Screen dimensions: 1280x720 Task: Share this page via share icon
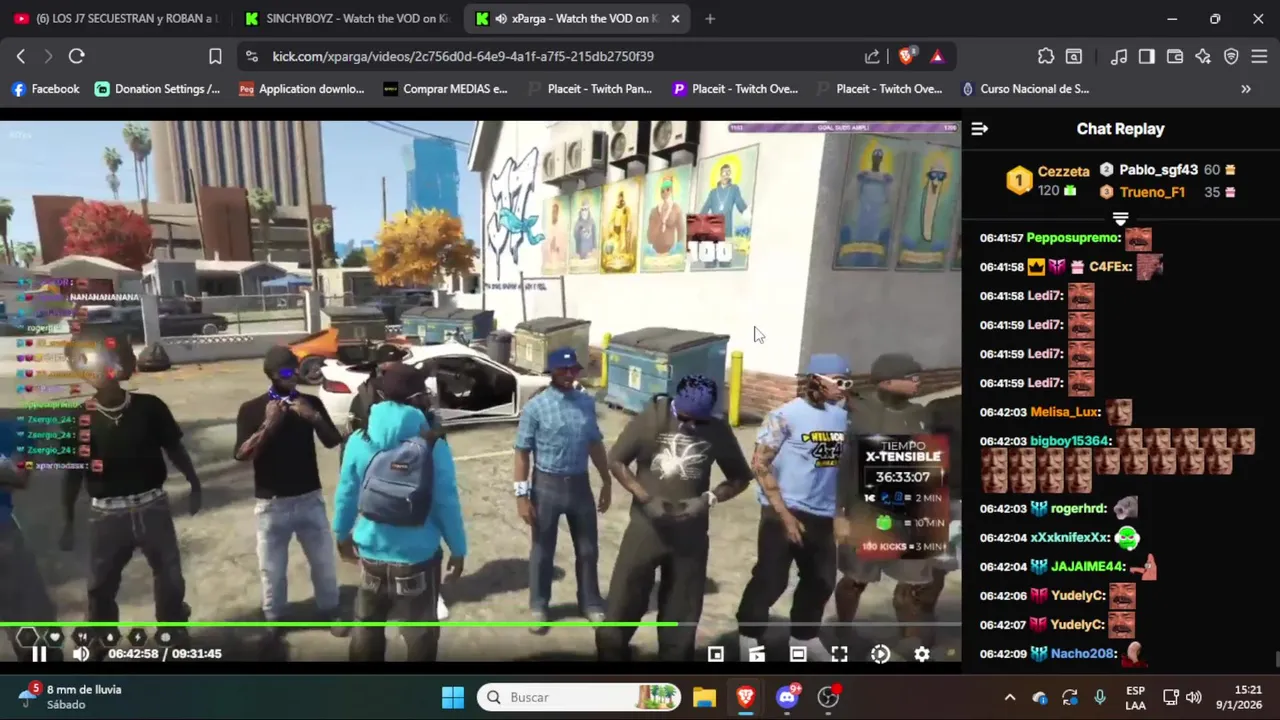click(872, 57)
